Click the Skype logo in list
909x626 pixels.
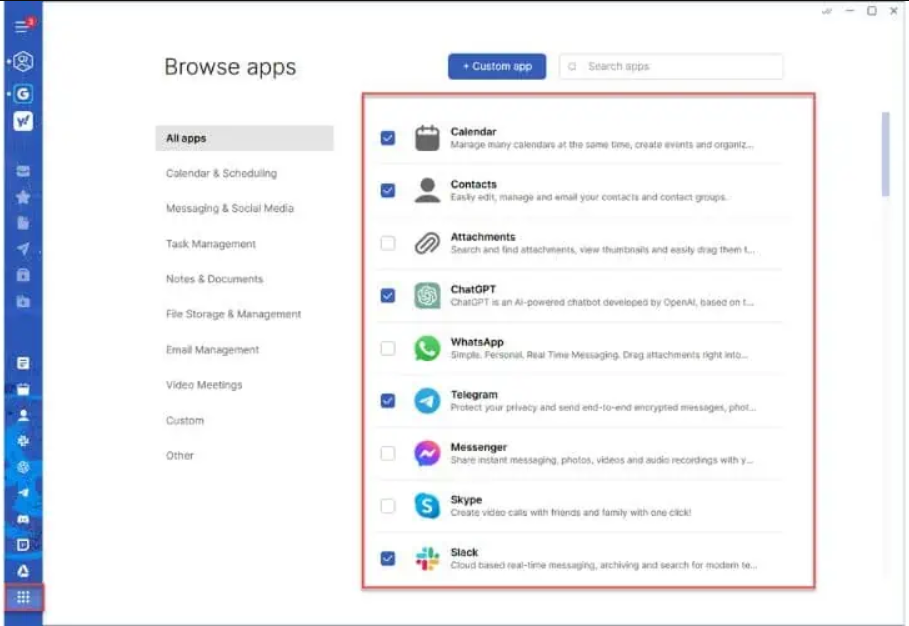click(x=427, y=506)
